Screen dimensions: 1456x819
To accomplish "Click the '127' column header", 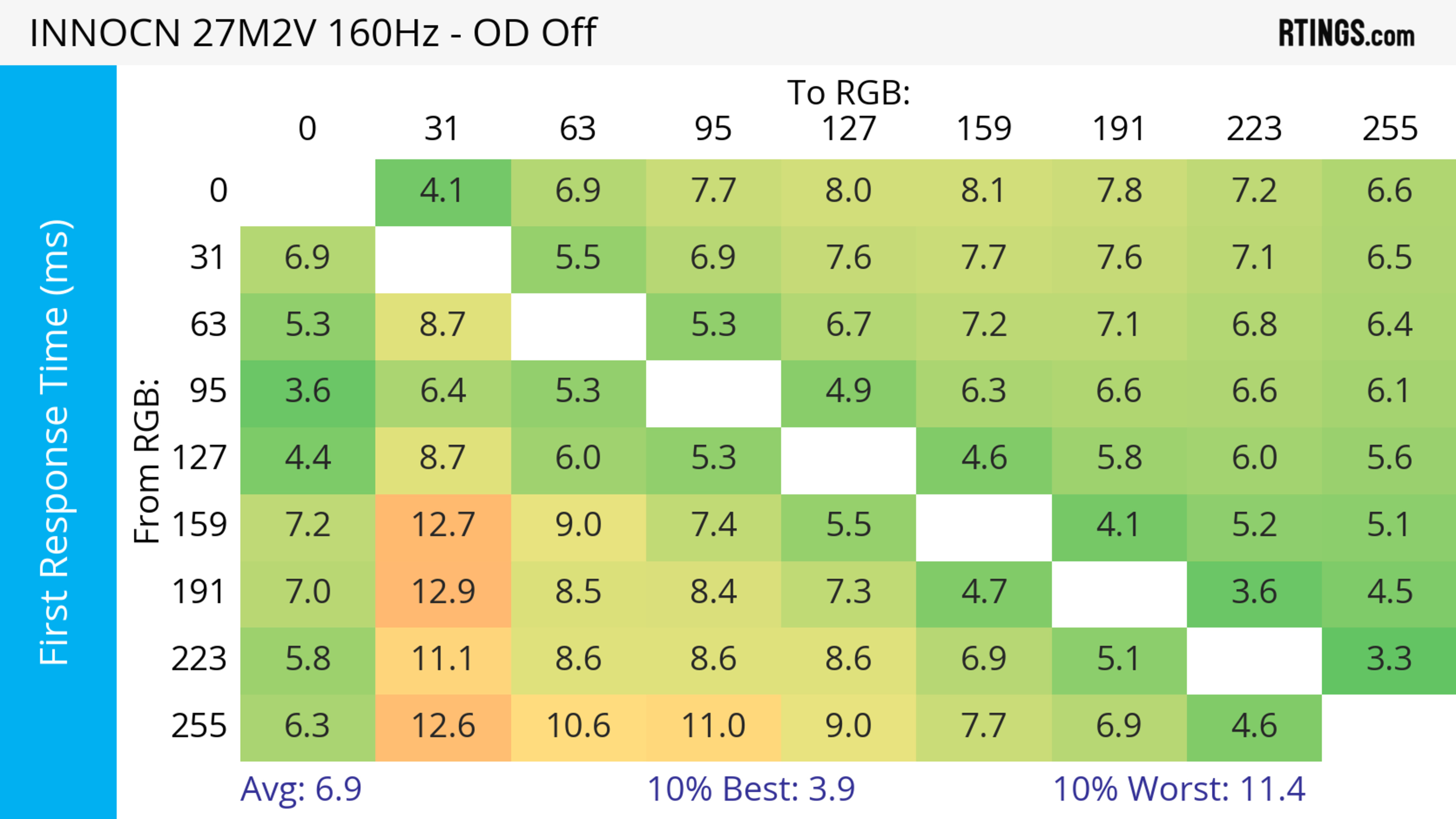I will click(849, 129).
